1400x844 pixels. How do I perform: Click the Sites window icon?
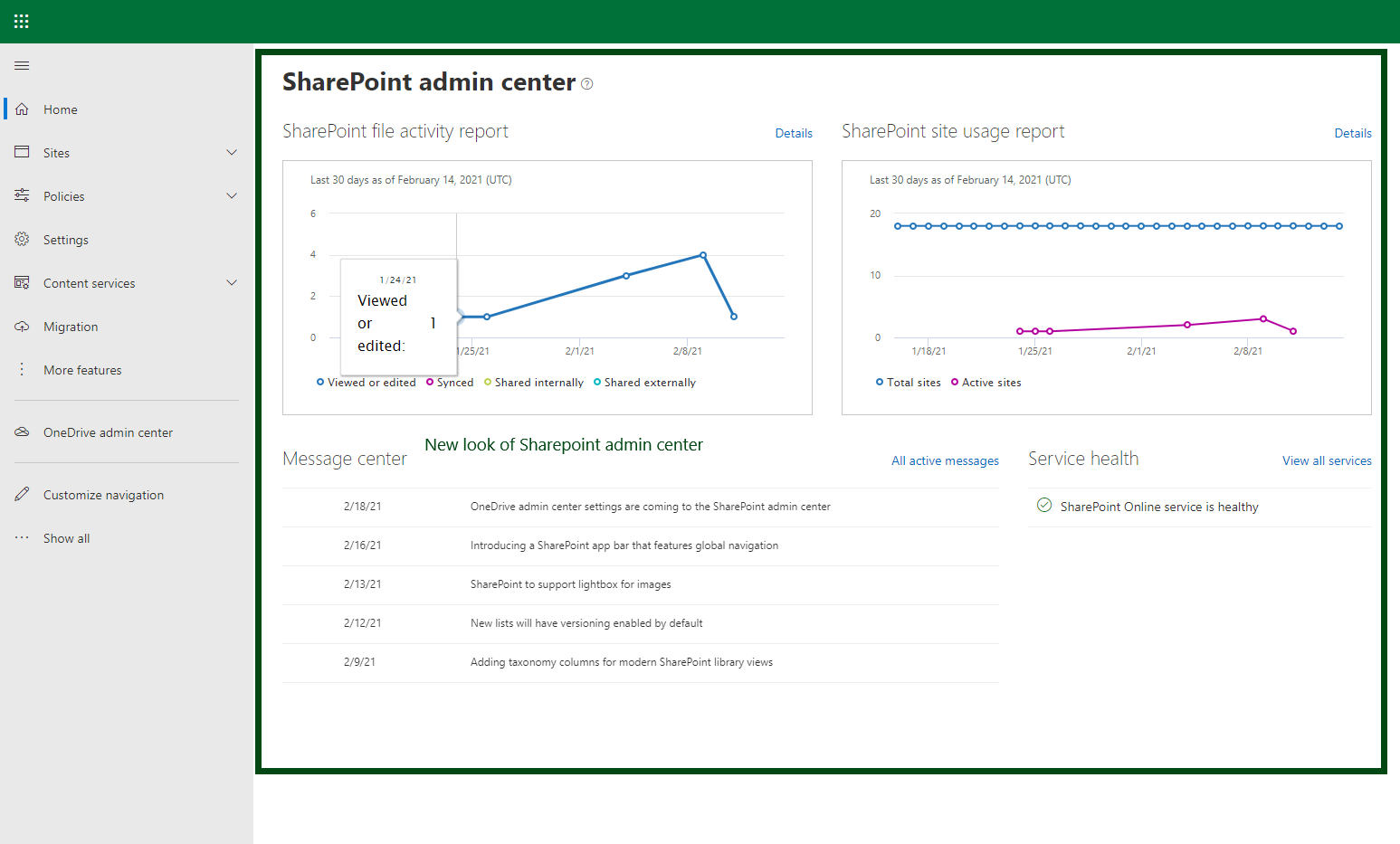22,152
